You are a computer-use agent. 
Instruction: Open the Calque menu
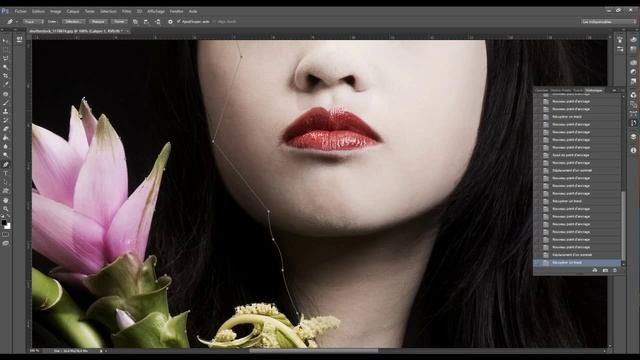73,11
